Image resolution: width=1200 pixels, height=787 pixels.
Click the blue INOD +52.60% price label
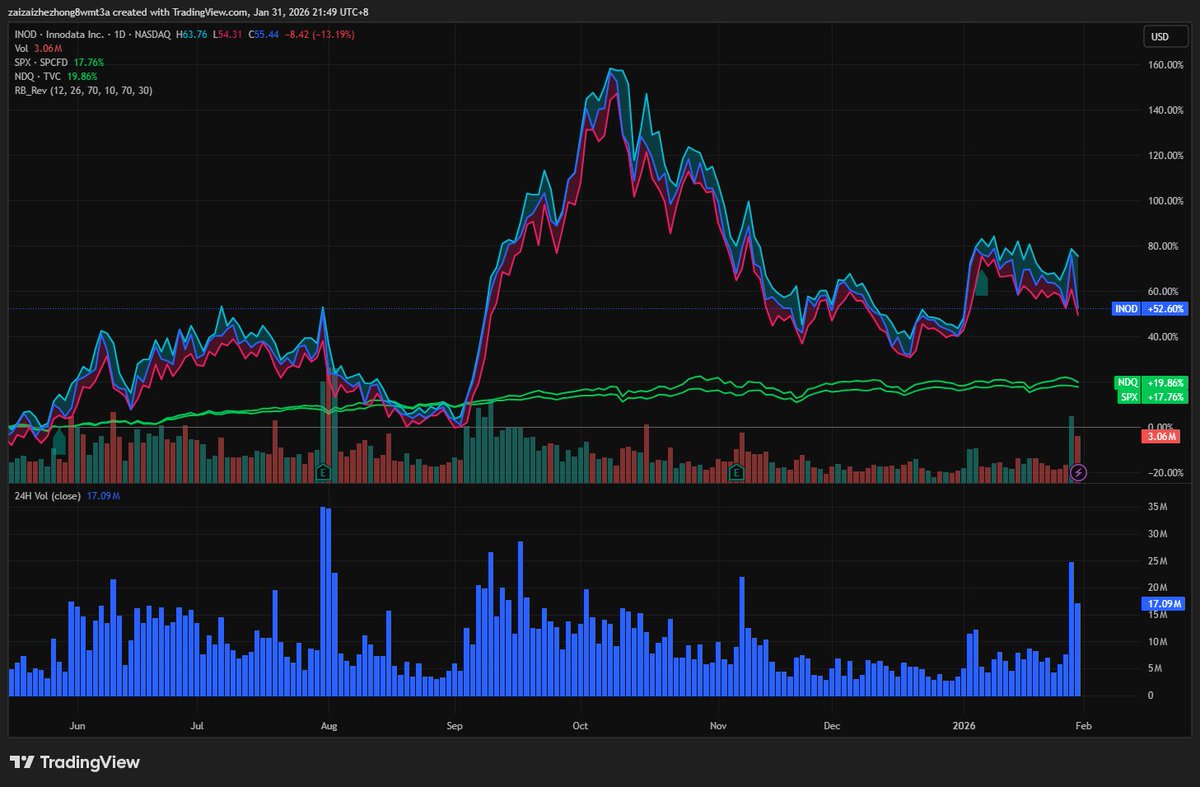(x=1149, y=309)
